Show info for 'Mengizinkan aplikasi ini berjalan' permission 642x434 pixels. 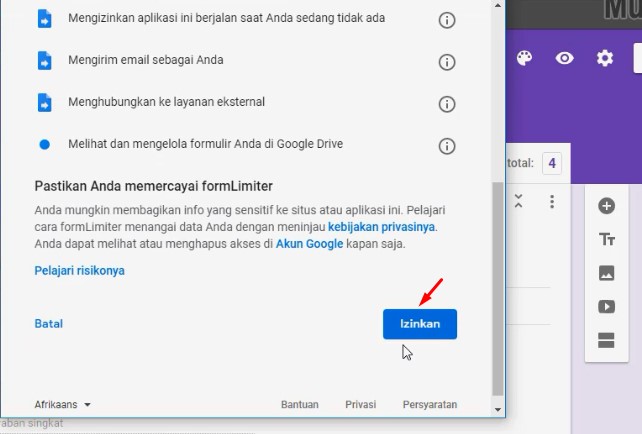[x=447, y=20]
